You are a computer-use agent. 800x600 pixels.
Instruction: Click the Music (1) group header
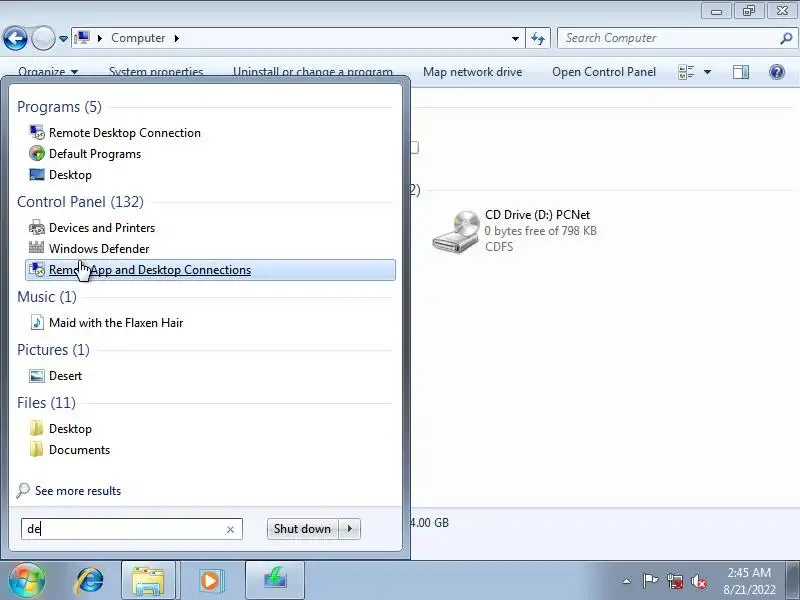click(x=46, y=296)
